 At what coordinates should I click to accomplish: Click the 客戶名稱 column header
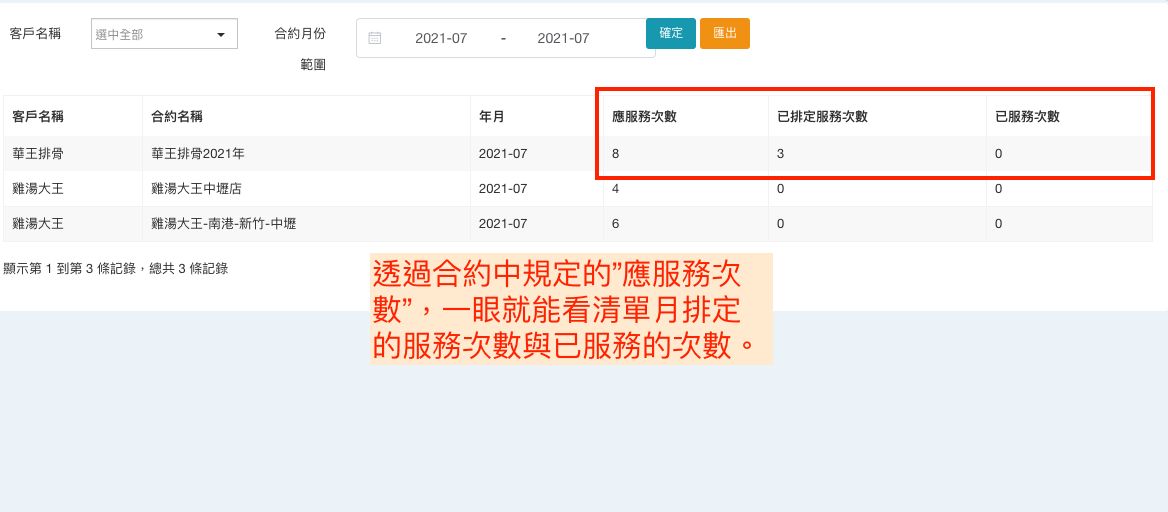[x=38, y=116]
